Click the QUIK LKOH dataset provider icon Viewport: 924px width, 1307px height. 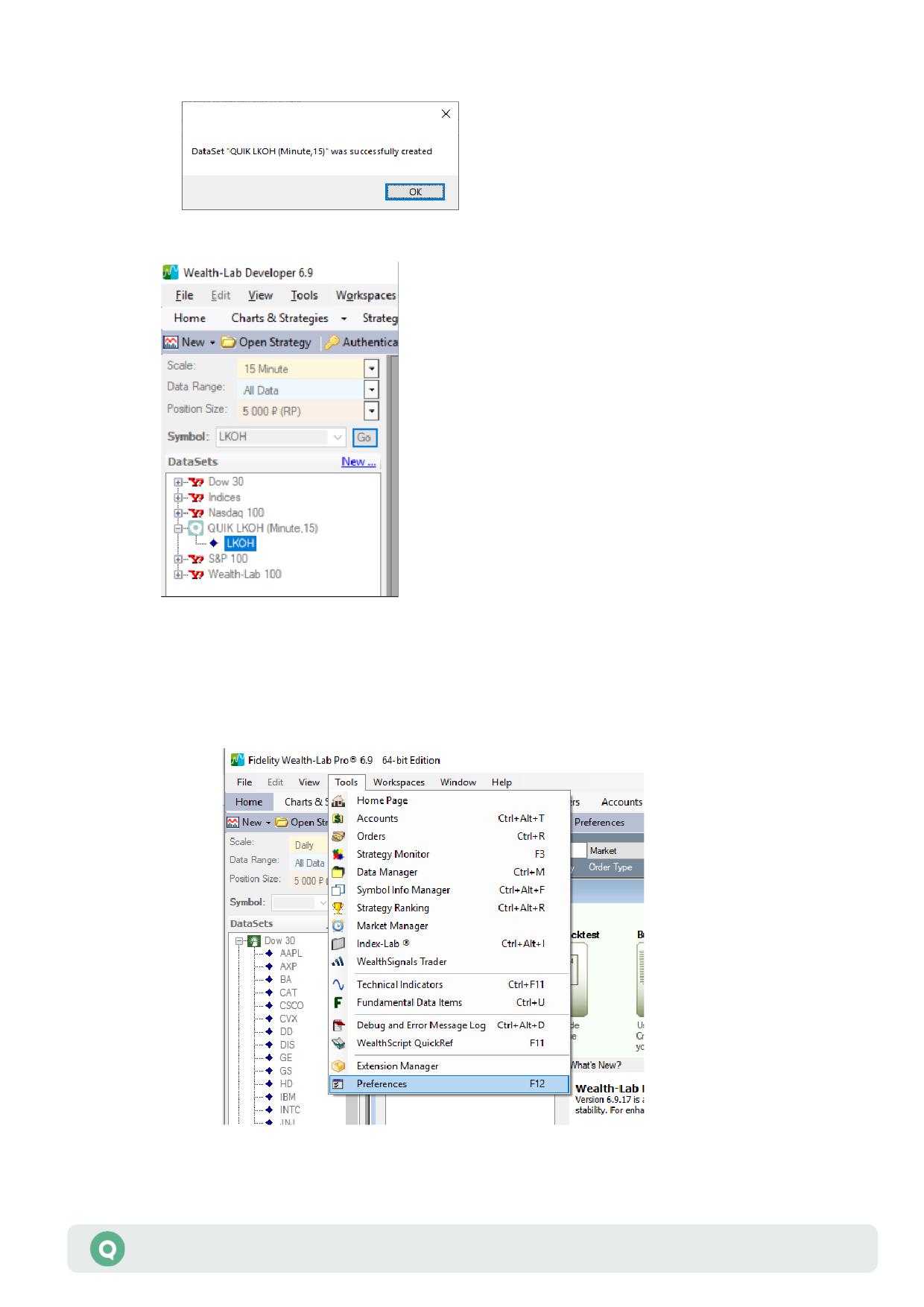(196, 528)
